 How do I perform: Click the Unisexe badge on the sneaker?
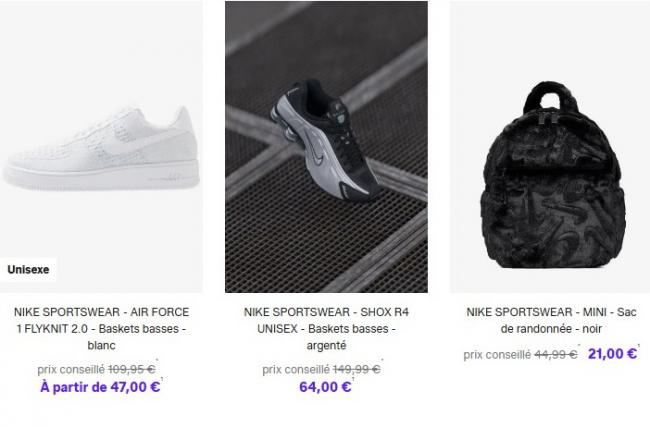tap(28, 269)
